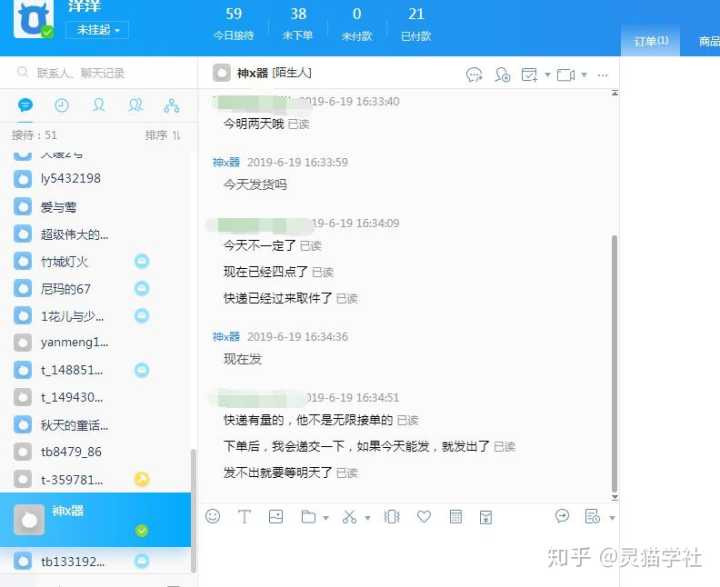The width and height of the screenshot is (720, 587).
Task: Select contact 秋天的童话...
Action: tap(96, 424)
